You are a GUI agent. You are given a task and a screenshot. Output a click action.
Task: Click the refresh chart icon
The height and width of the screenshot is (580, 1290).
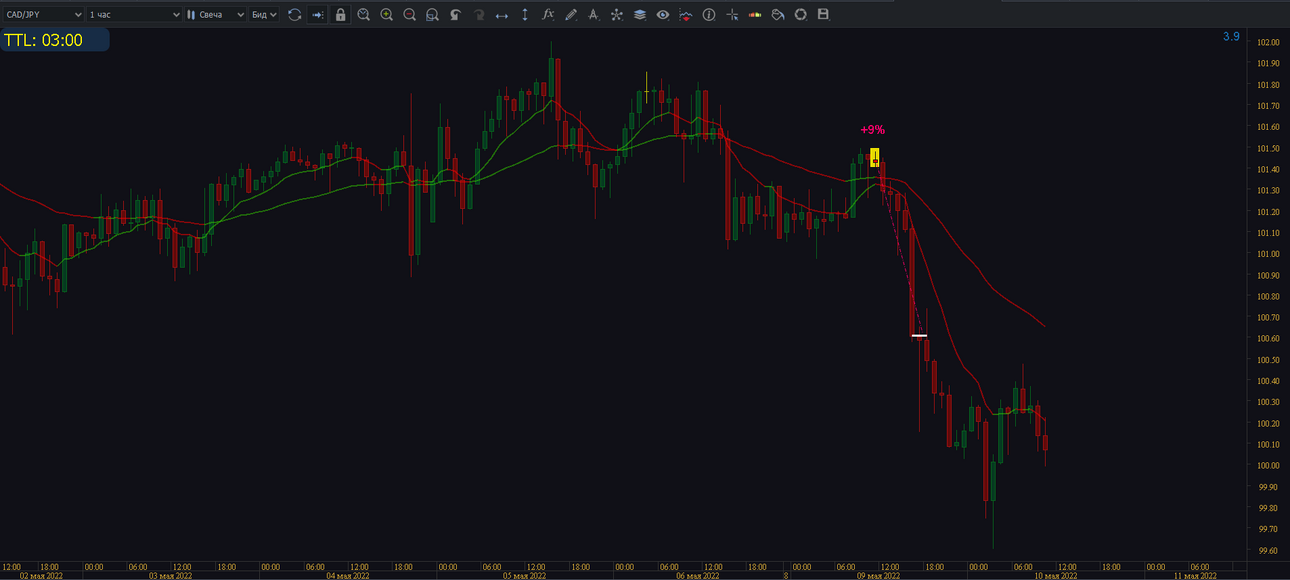[294, 15]
